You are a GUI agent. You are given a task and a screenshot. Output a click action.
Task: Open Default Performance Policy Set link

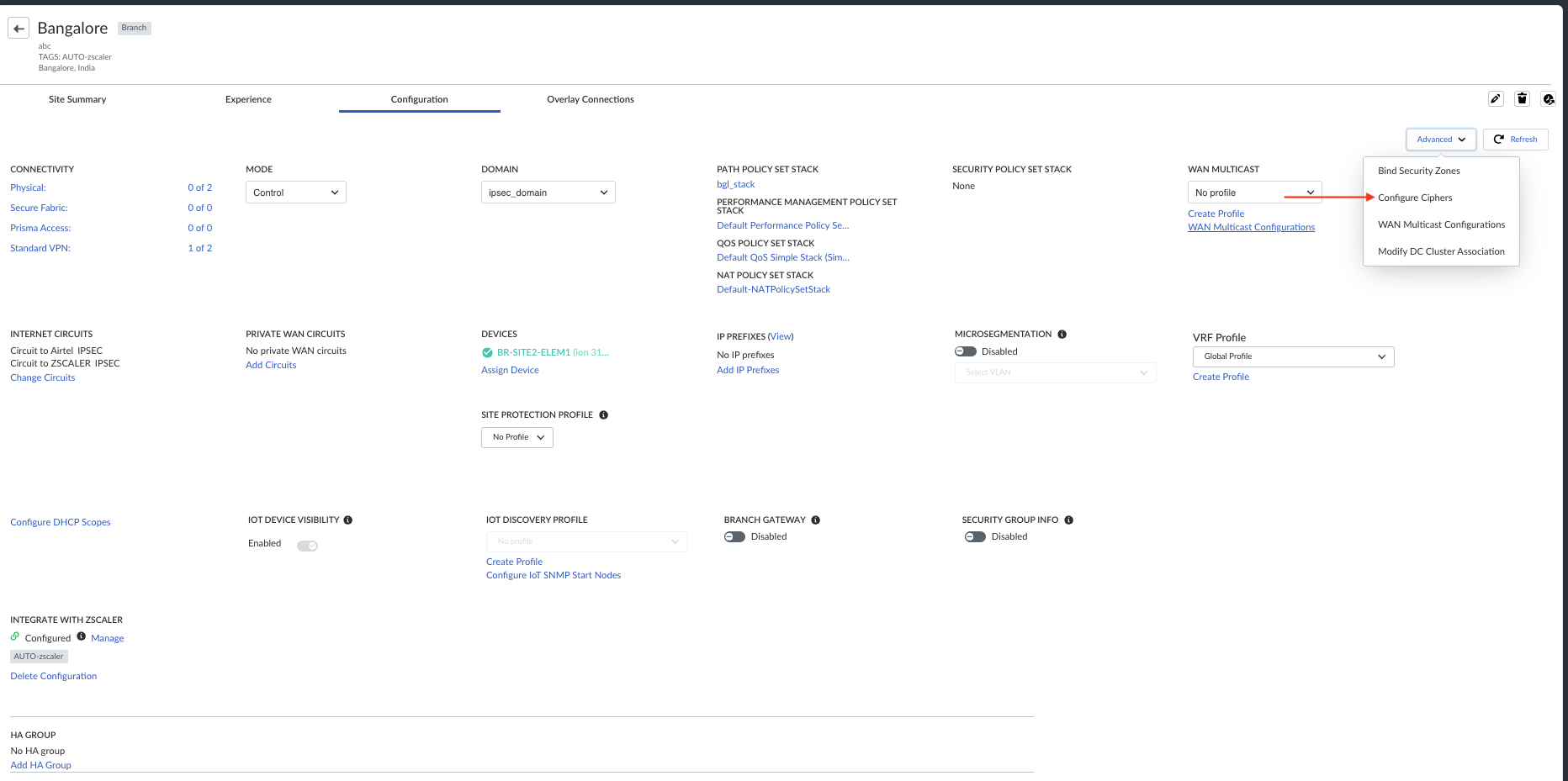point(783,225)
